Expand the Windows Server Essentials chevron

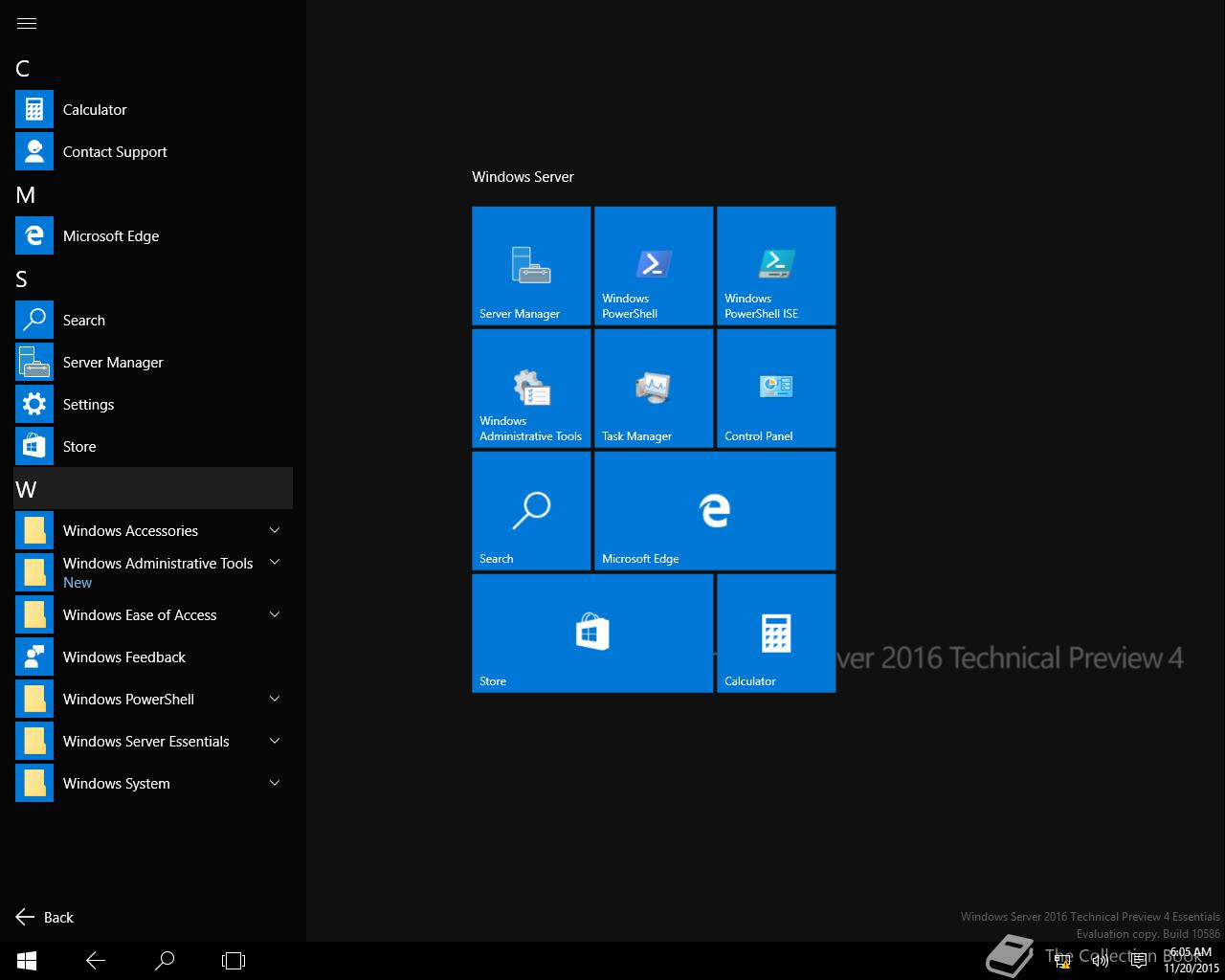click(275, 741)
